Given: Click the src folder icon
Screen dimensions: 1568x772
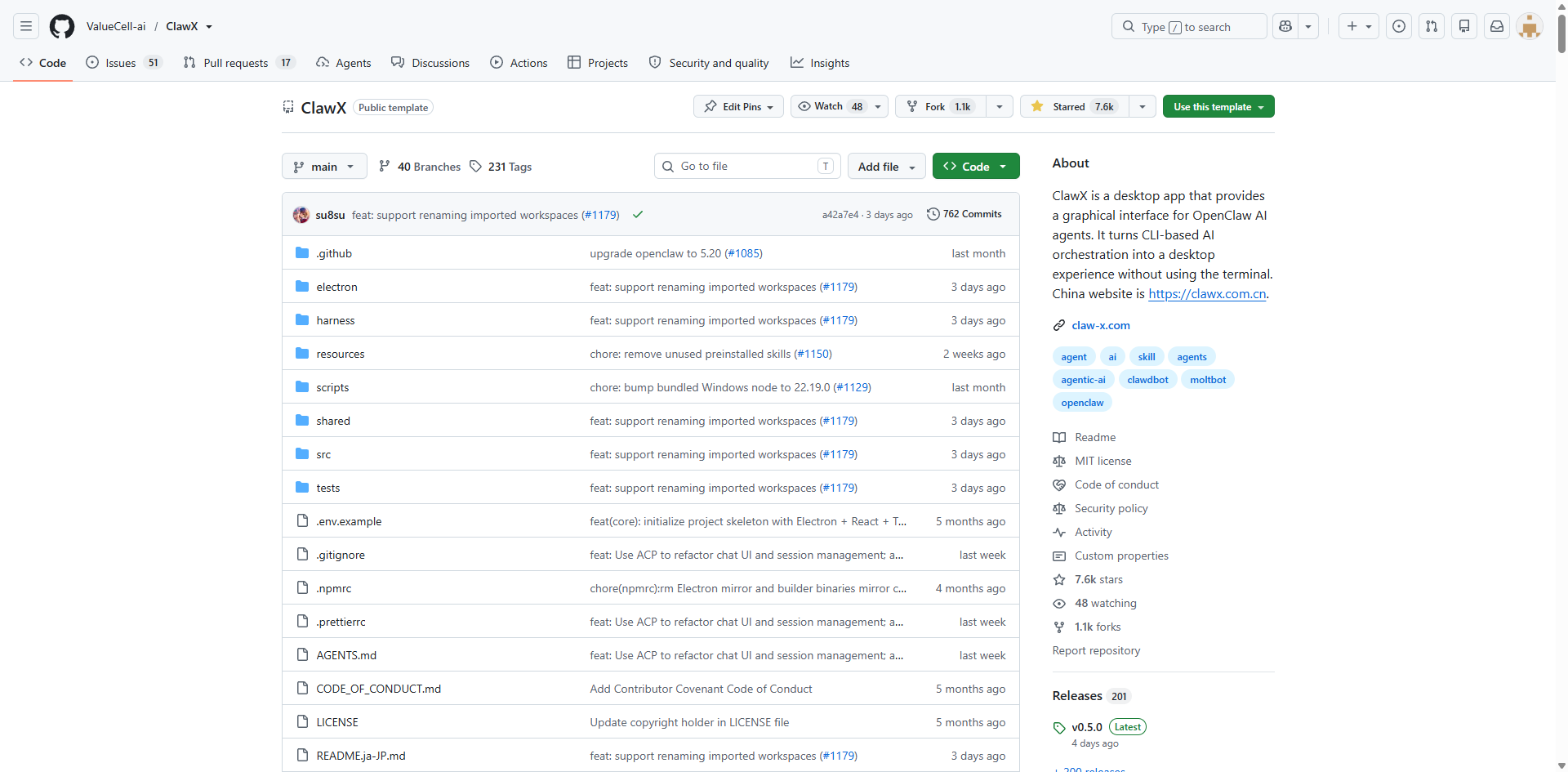Looking at the screenshot, I should pos(302,454).
